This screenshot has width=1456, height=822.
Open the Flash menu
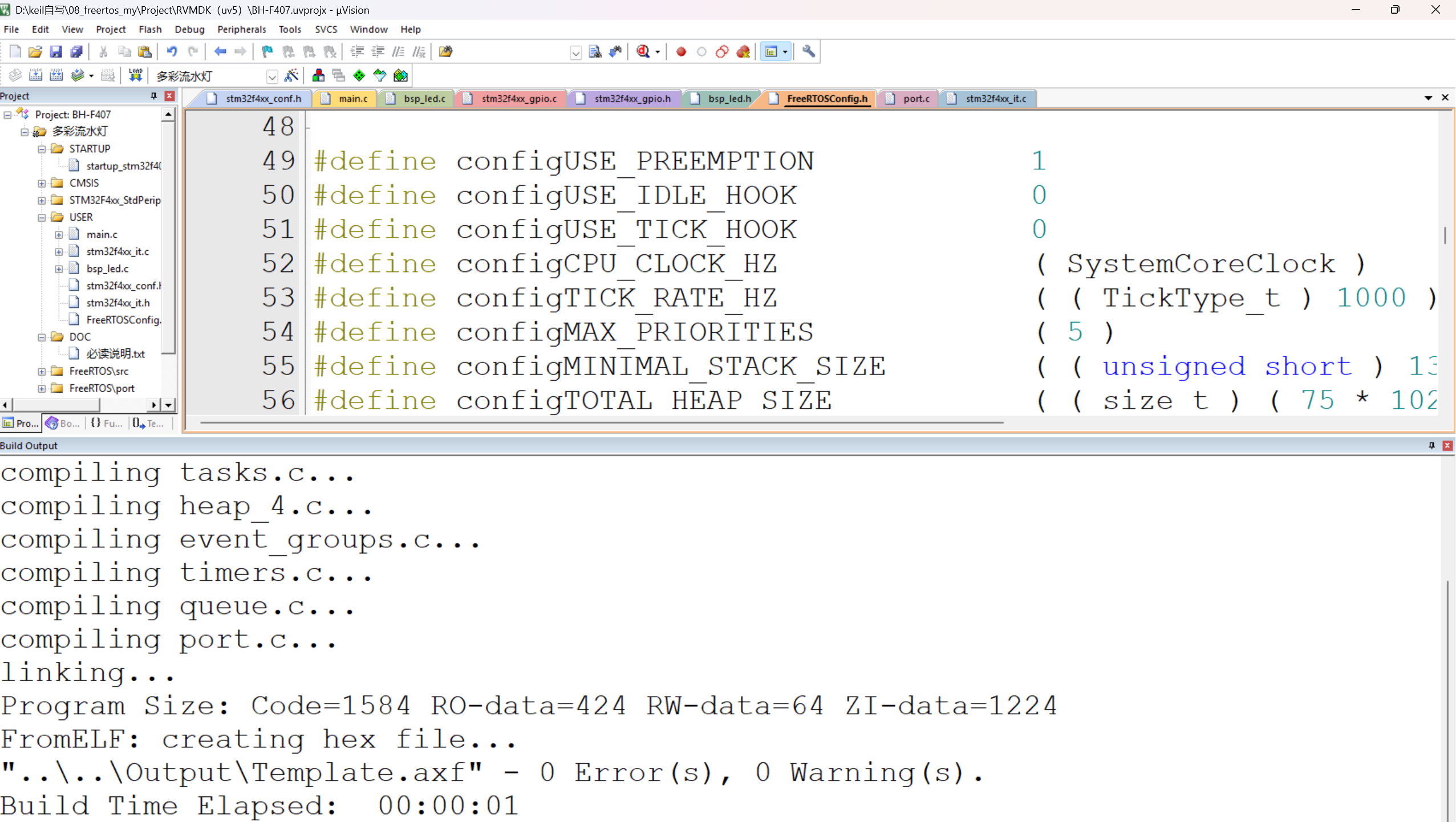(150, 29)
